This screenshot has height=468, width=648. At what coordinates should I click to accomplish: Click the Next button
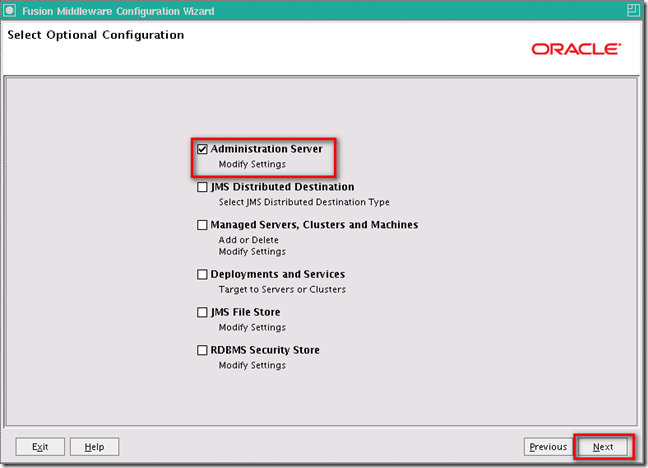(x=603, y=447)
